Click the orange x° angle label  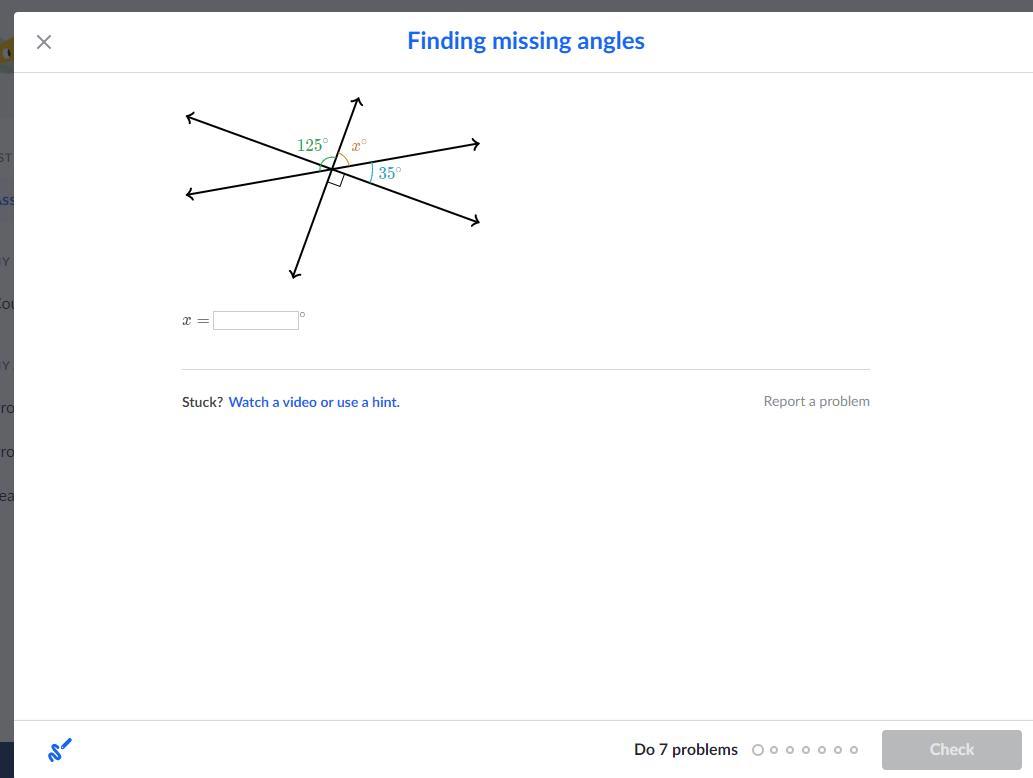[x=359, y=146]
